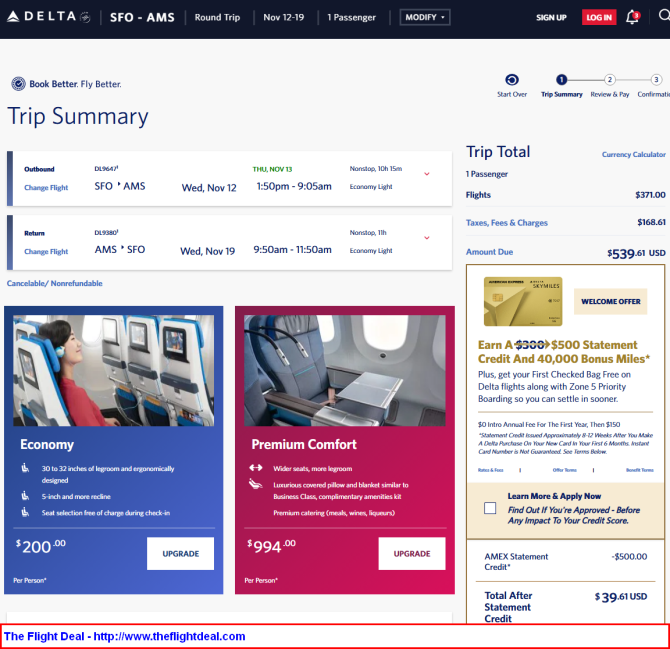The image size is (670, 649).
Task: Click Change Flight for Outbound
Action: tap(46, 188)
